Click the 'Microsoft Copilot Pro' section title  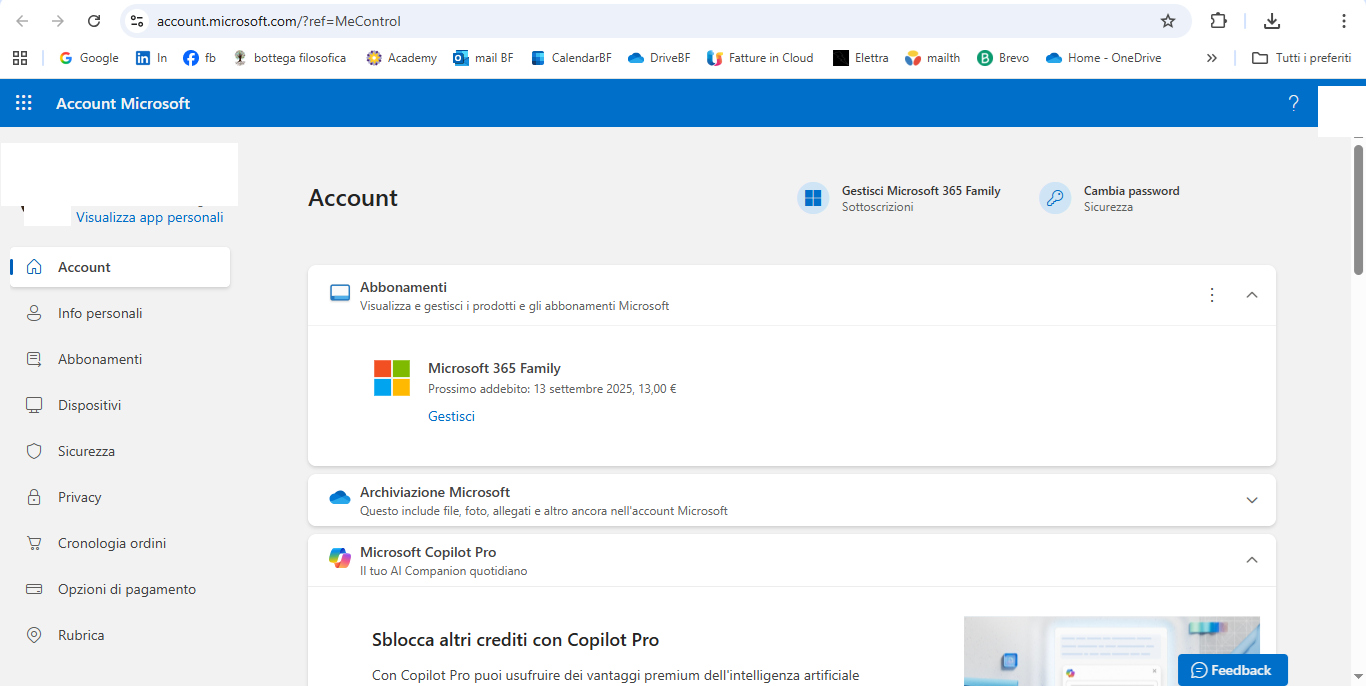[428, 552]
